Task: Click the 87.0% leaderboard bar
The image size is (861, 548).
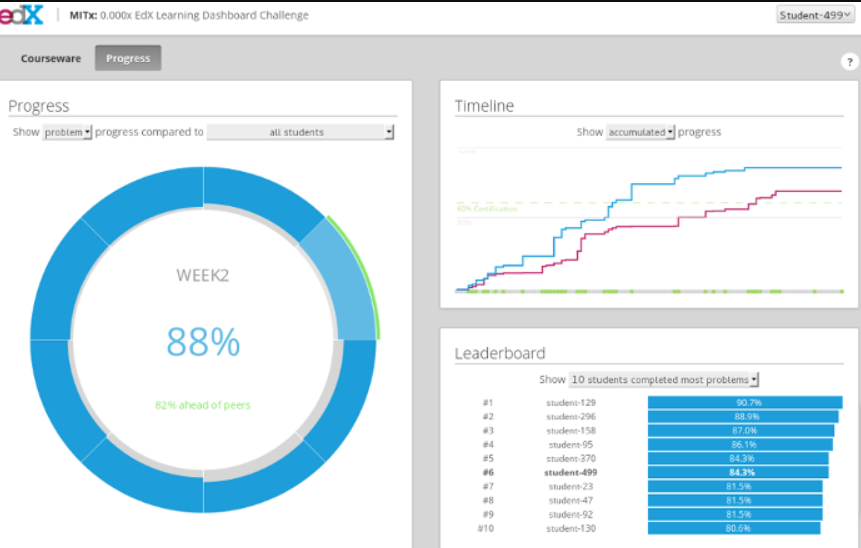Action: pyautogui.click(x=741, y=430)
